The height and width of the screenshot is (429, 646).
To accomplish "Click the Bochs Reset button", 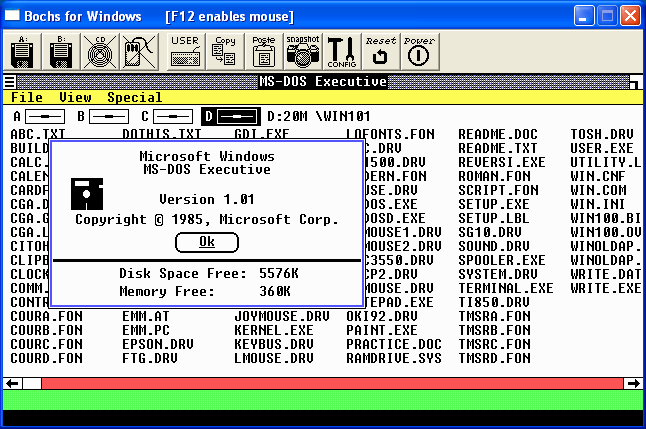I will 380,52.
